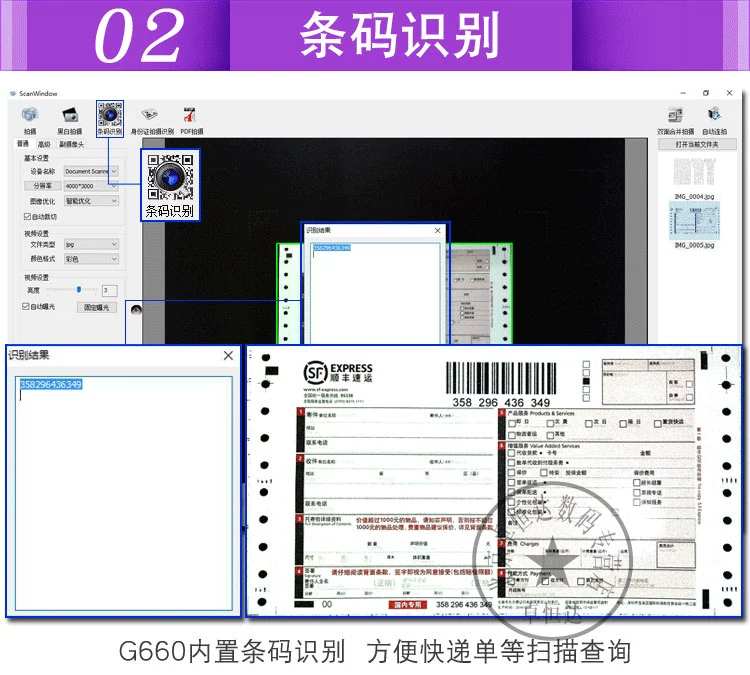Click the 分辨率 button
750x675 pixels.
click(x=43, y=186)
